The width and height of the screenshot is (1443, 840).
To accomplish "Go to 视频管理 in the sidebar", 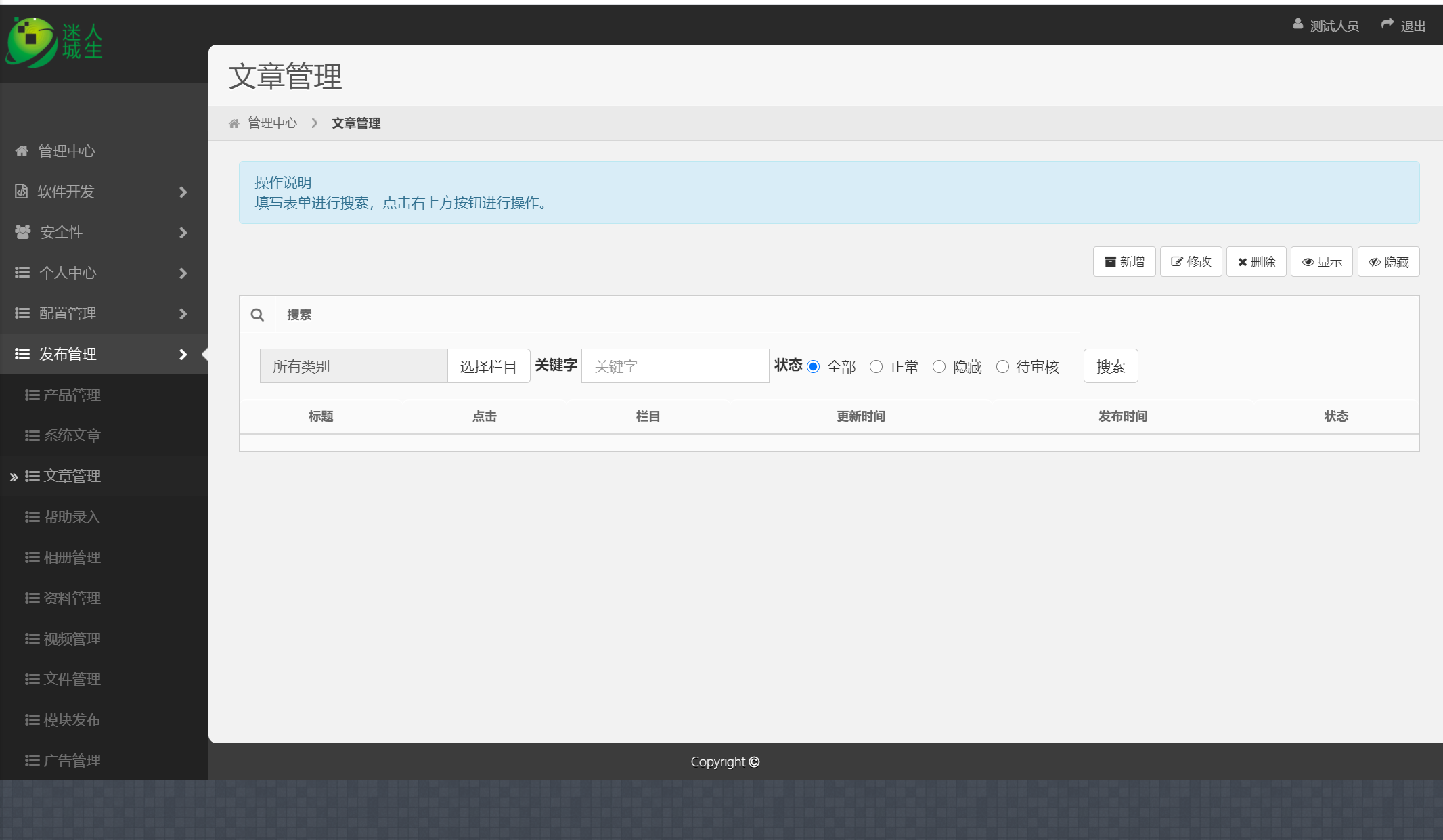I will pos(72,638).
